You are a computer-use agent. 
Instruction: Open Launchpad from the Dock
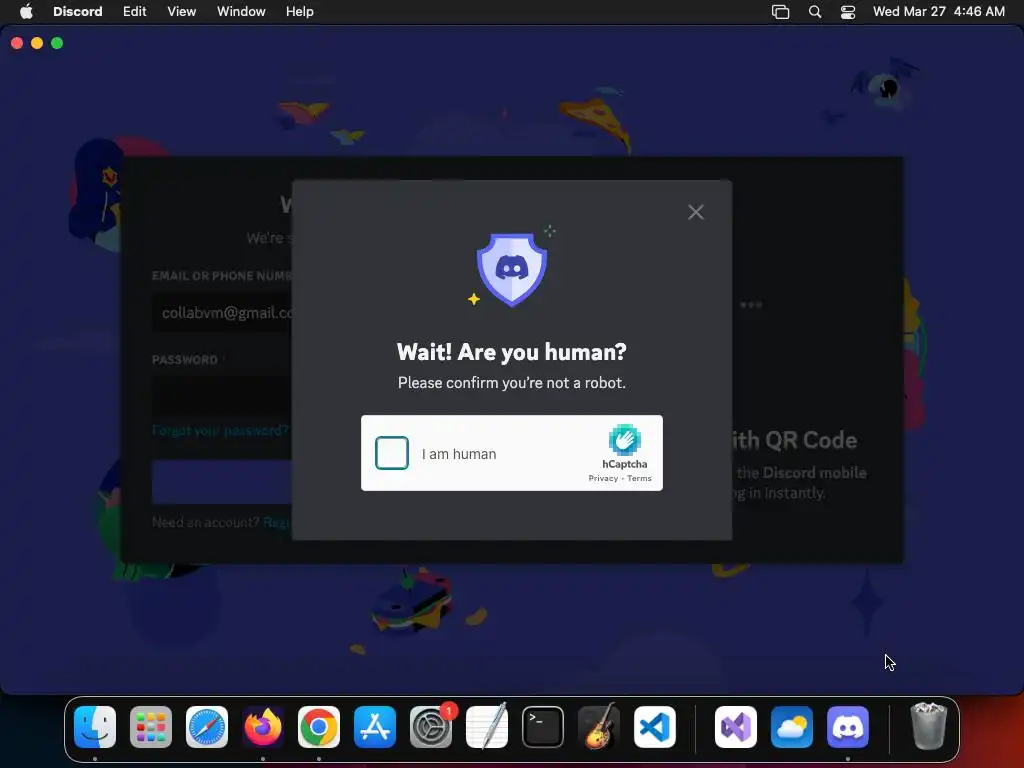[151, 727]
